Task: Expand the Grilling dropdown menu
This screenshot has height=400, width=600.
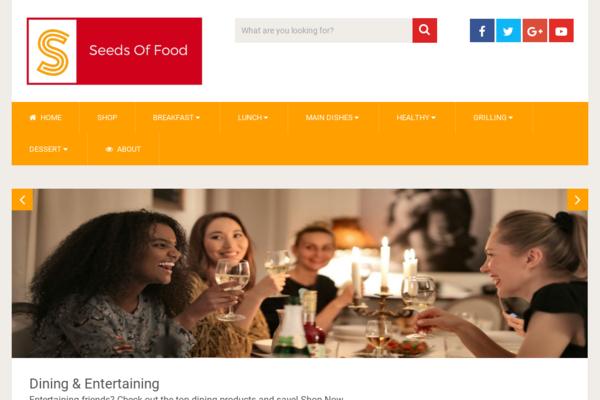Action: coord(493,118)
